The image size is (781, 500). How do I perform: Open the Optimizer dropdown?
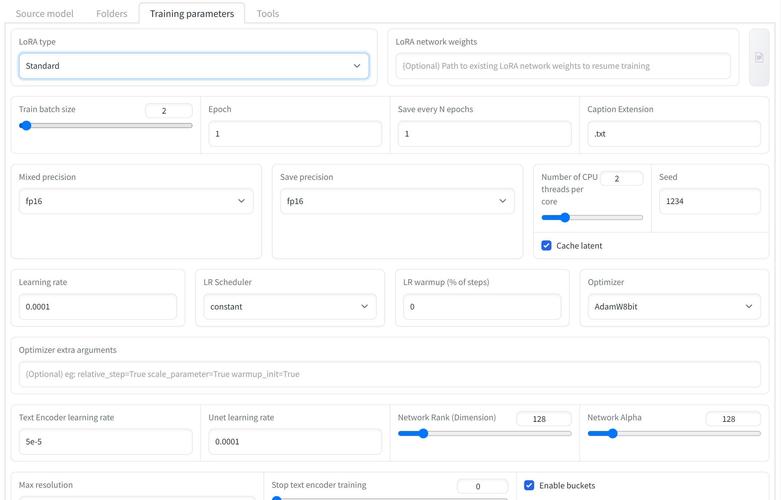(674, 307)
